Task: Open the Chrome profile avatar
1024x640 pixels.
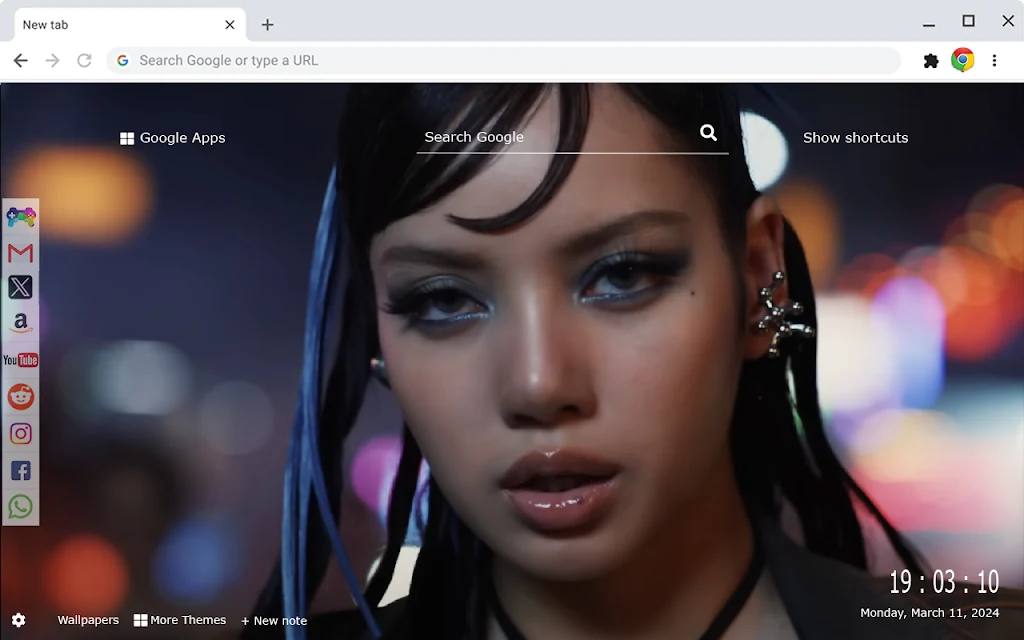Action: (x=963, y=60)
